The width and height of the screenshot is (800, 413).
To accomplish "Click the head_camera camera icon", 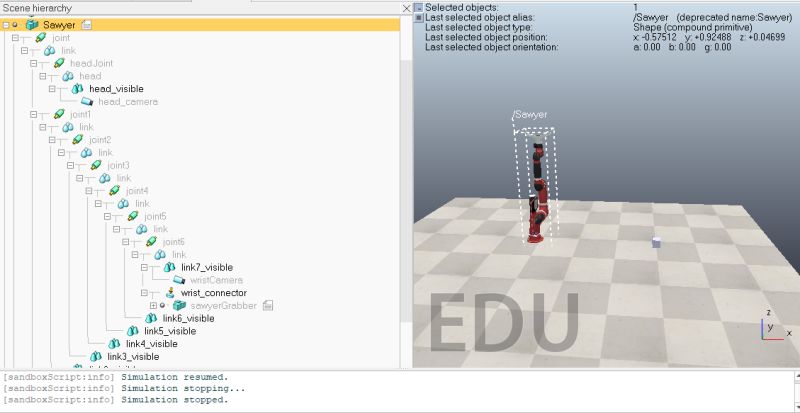I will click(87, 101).
